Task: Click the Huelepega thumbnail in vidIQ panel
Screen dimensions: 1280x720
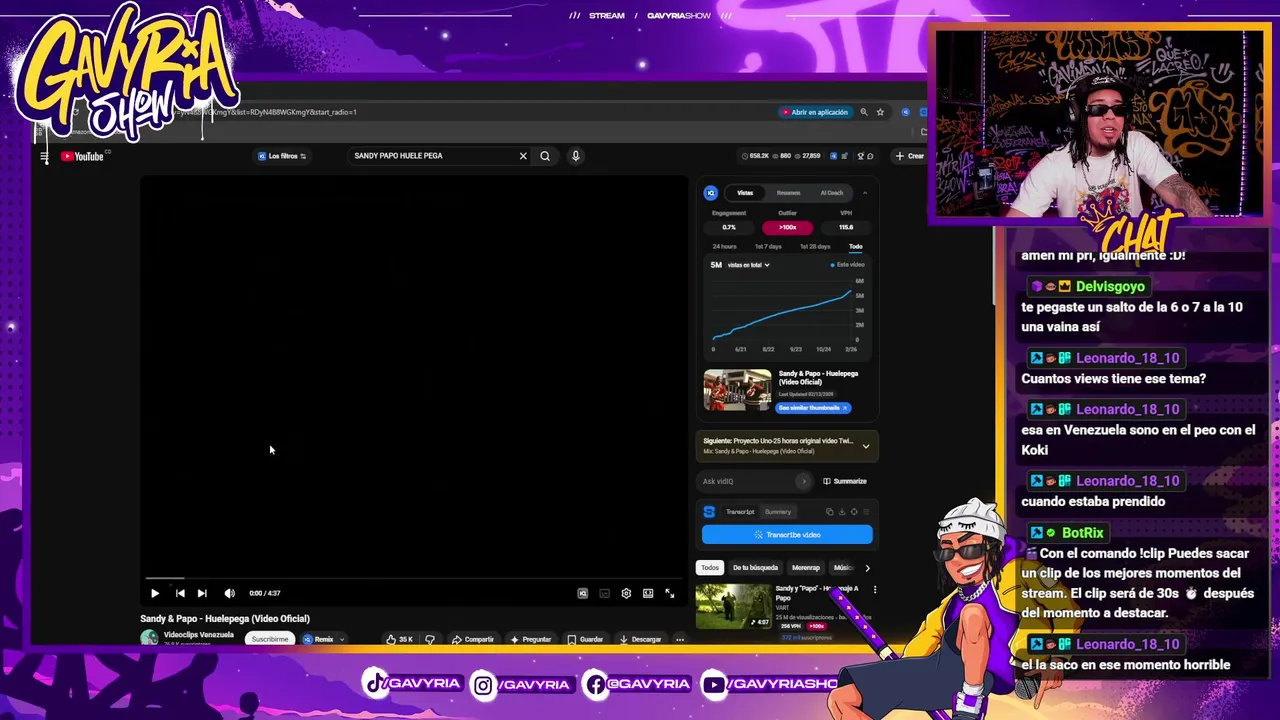Action: (x=737, y=390)
